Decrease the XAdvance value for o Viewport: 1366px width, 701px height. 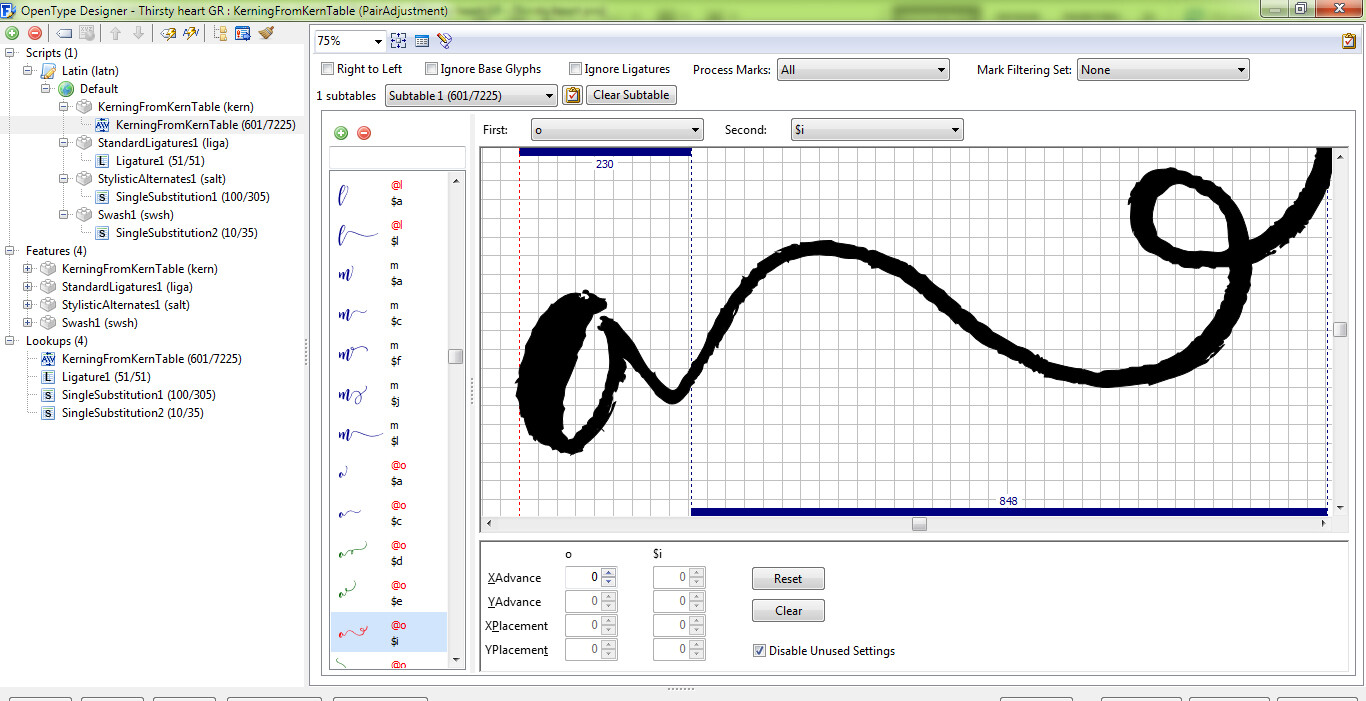(609, 583)
